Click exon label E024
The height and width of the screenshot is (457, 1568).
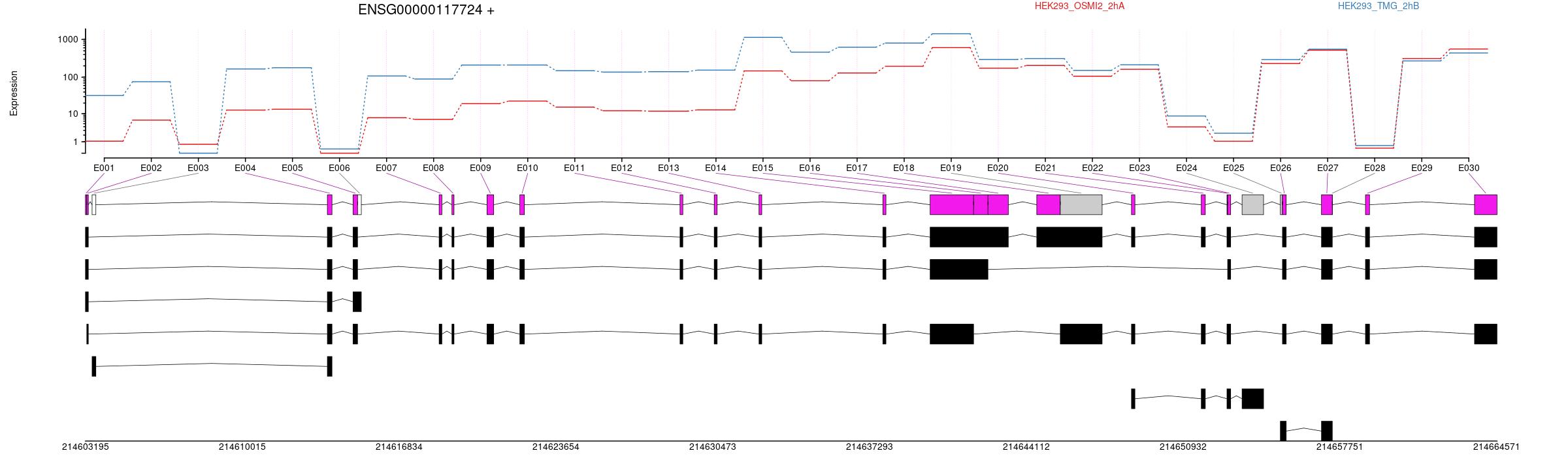1186,168
